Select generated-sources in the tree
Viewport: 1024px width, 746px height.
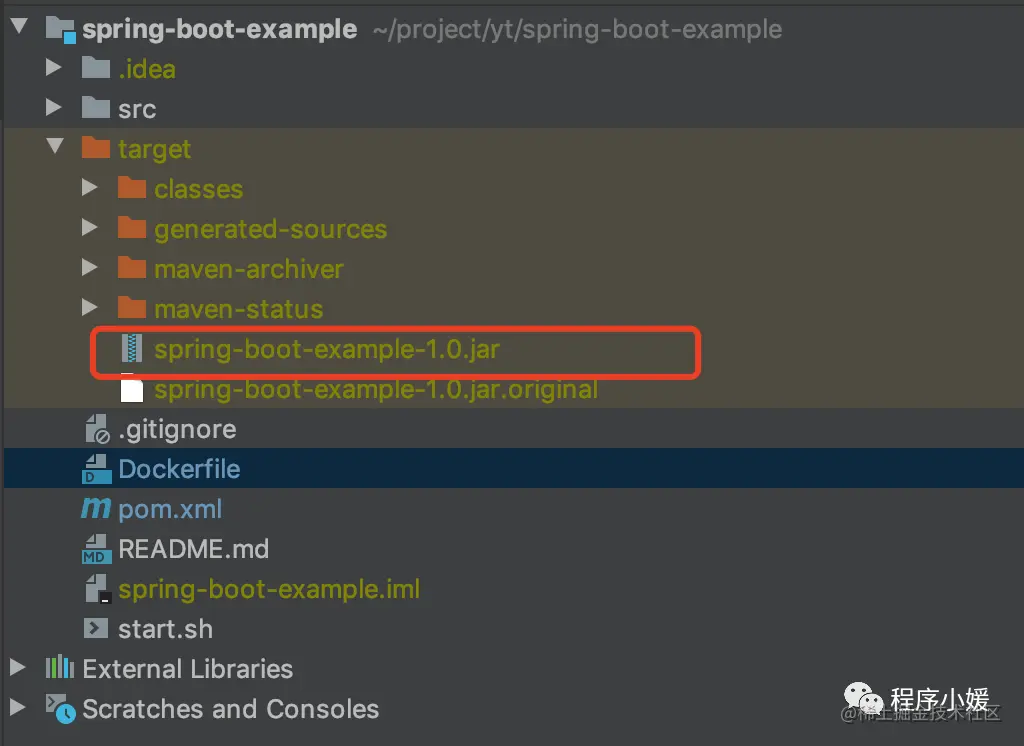tap(270, 229)
